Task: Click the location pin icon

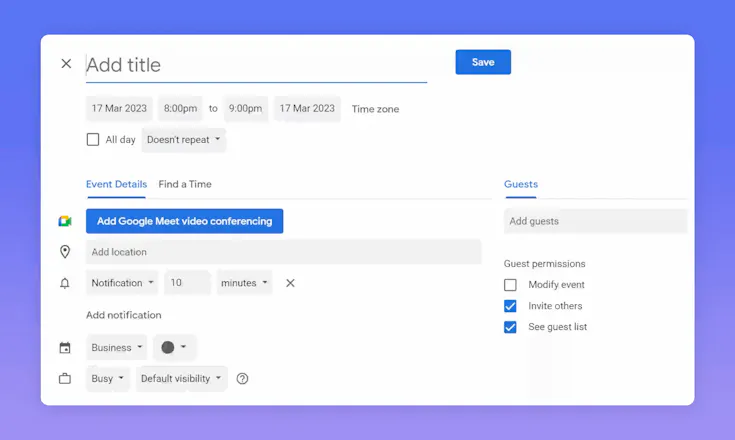Action: (65, 252)
